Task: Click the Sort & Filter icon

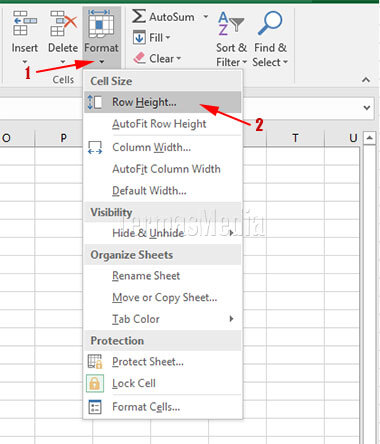Action: (231, 23)
